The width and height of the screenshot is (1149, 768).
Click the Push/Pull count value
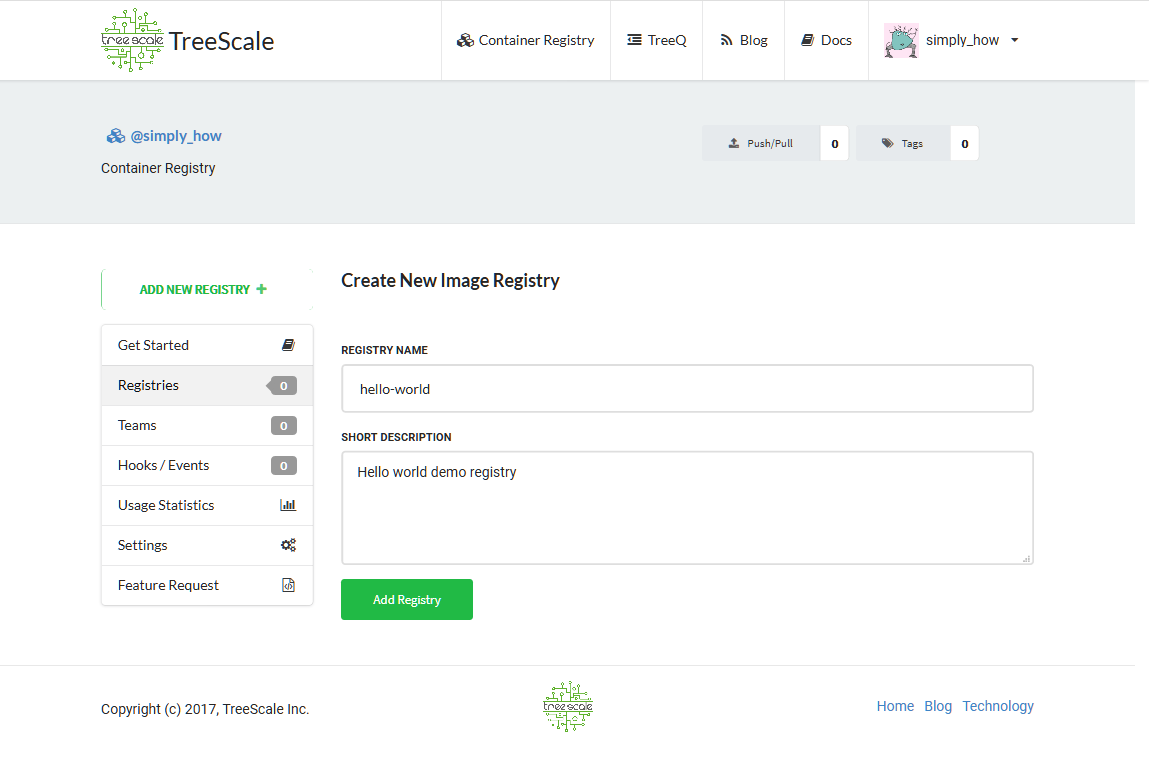click(835, 144)
